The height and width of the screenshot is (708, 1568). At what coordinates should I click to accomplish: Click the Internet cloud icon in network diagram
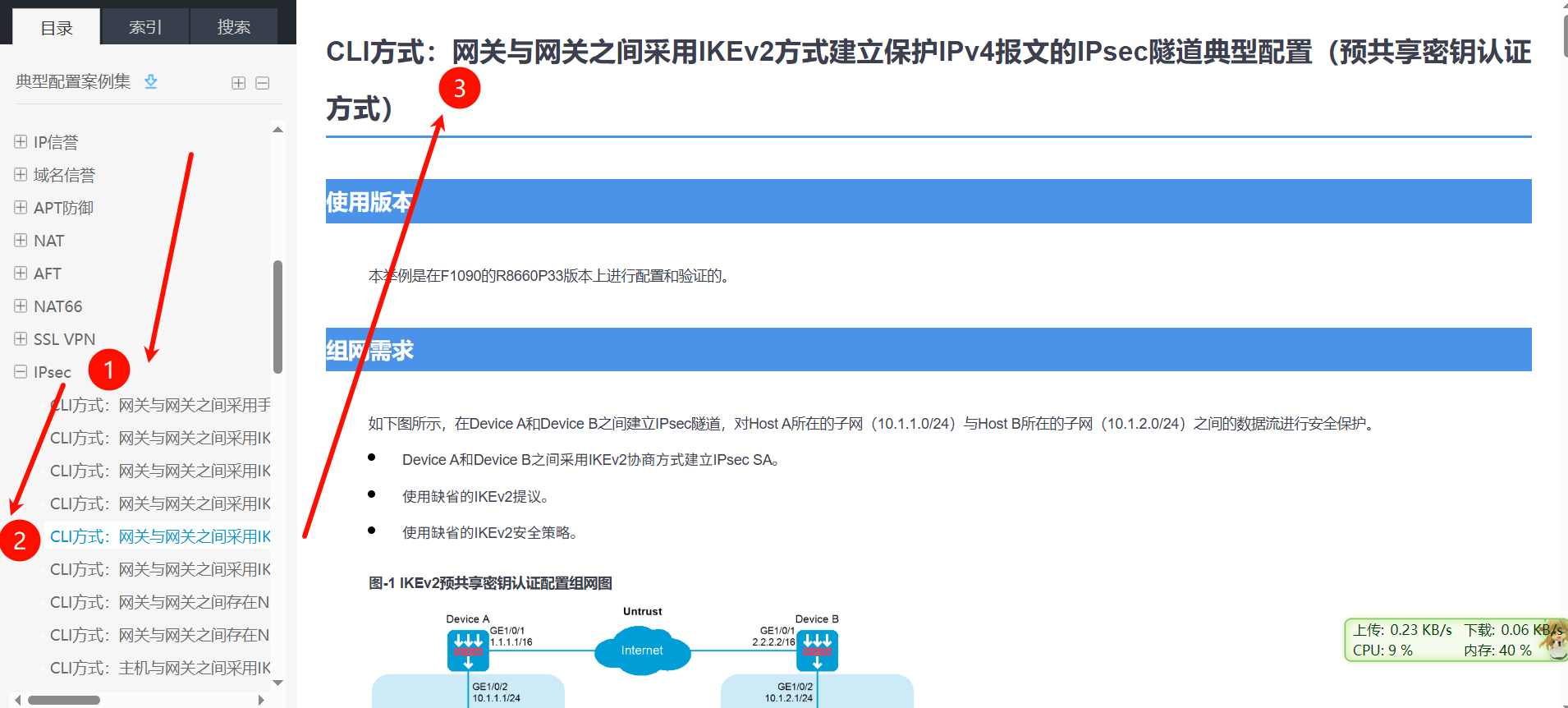click(x=642, y=650)
